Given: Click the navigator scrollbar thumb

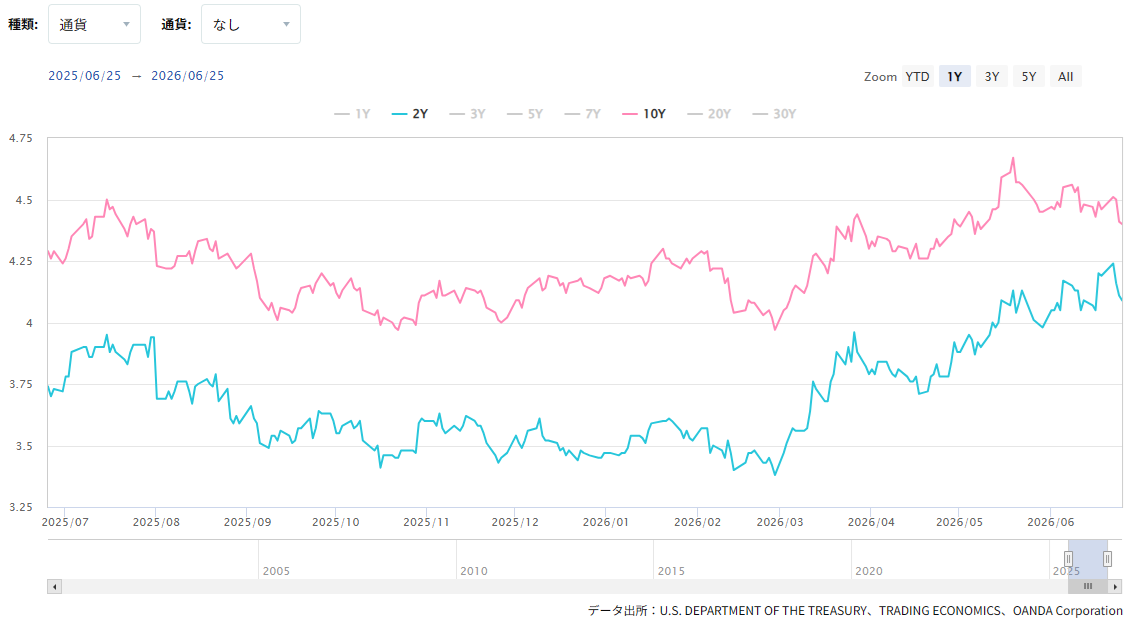Looking at the screenshot, I should pyautogui.click(x=1088, y=586).
